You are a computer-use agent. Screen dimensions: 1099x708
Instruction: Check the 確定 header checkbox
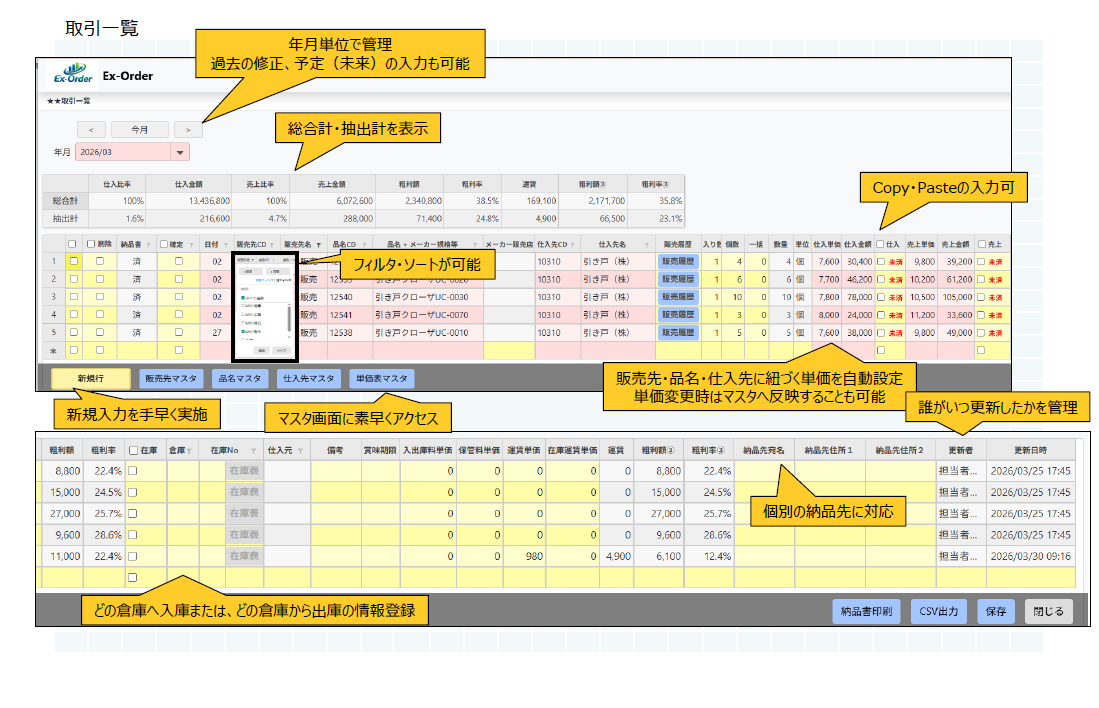pyautogui.click(x=164, y=244)
